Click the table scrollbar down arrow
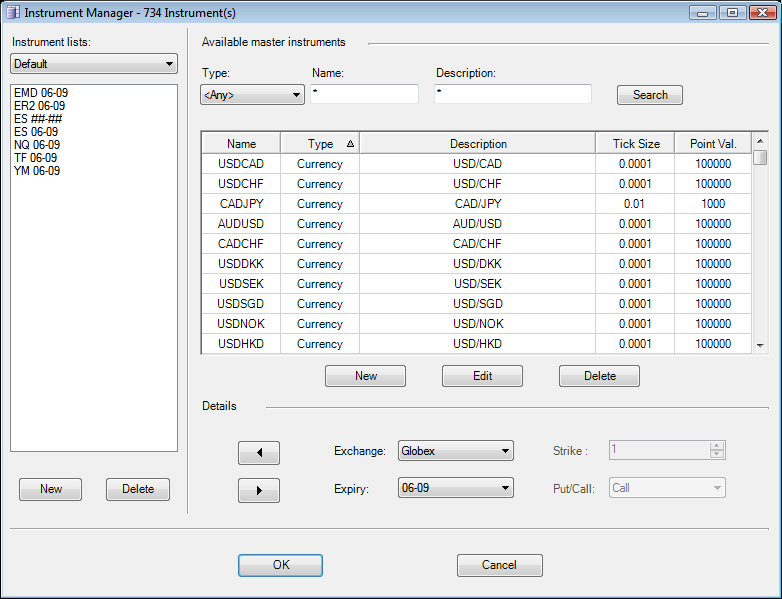 coord(760,346)
